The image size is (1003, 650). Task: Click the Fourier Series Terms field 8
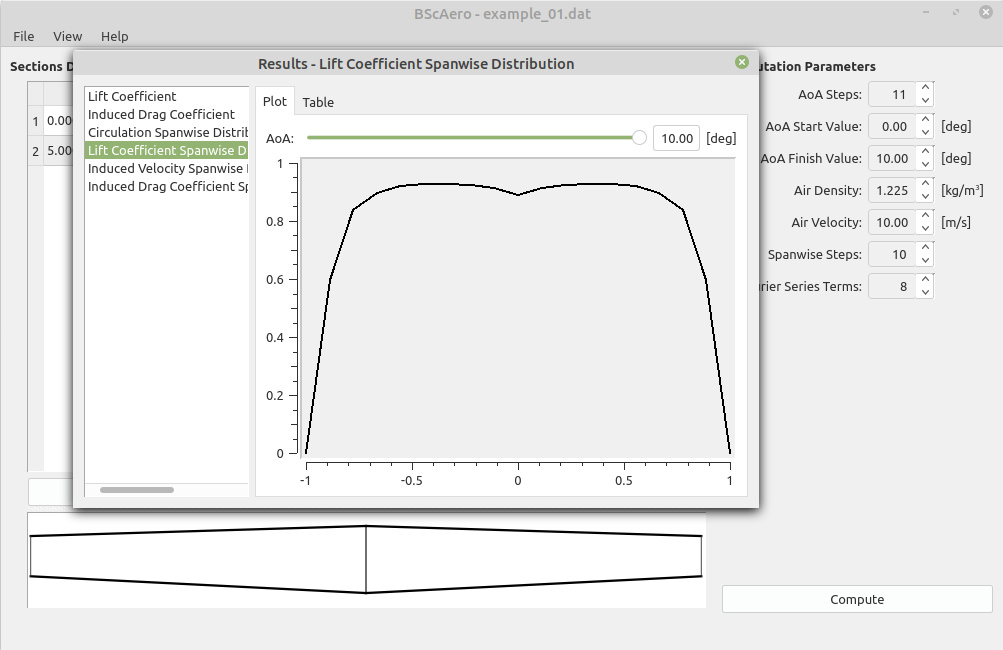pyautogui.click(x=892, y=286)
